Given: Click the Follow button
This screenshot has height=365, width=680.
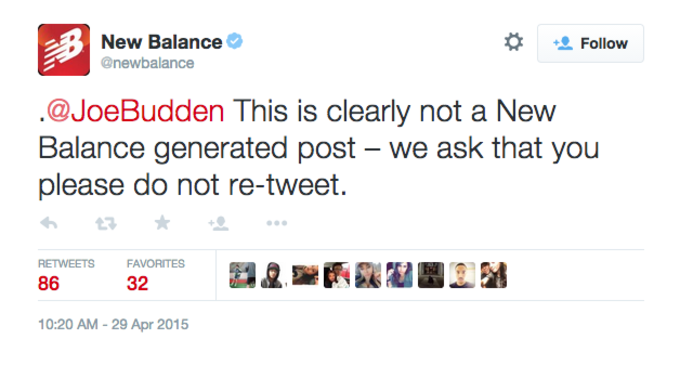Looking at the screenshot, I should click(590, 43).
